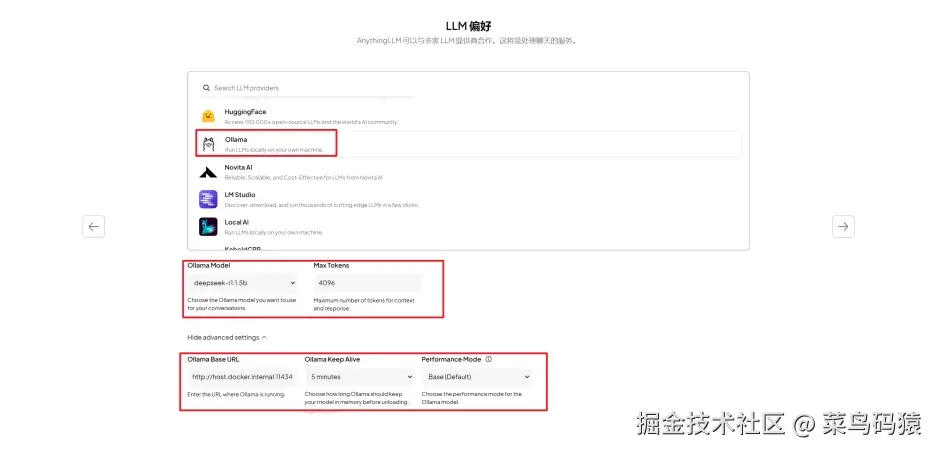Screen dimensions: 937x453
Task: Click the HuggingFace emoji logo icon
Action: click(x=208, y=116)
